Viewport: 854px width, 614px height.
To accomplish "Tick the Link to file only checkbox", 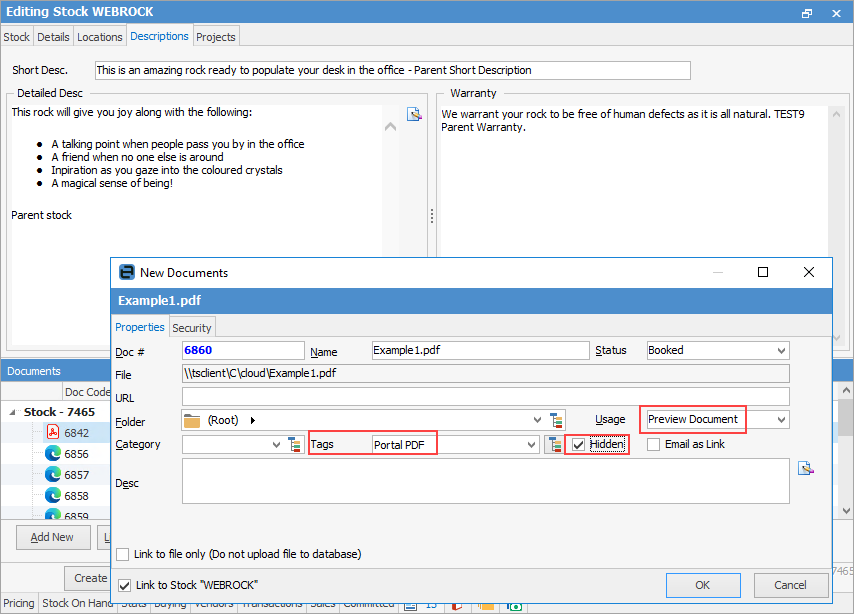I will pyautogui.click(x=123, y=554).
